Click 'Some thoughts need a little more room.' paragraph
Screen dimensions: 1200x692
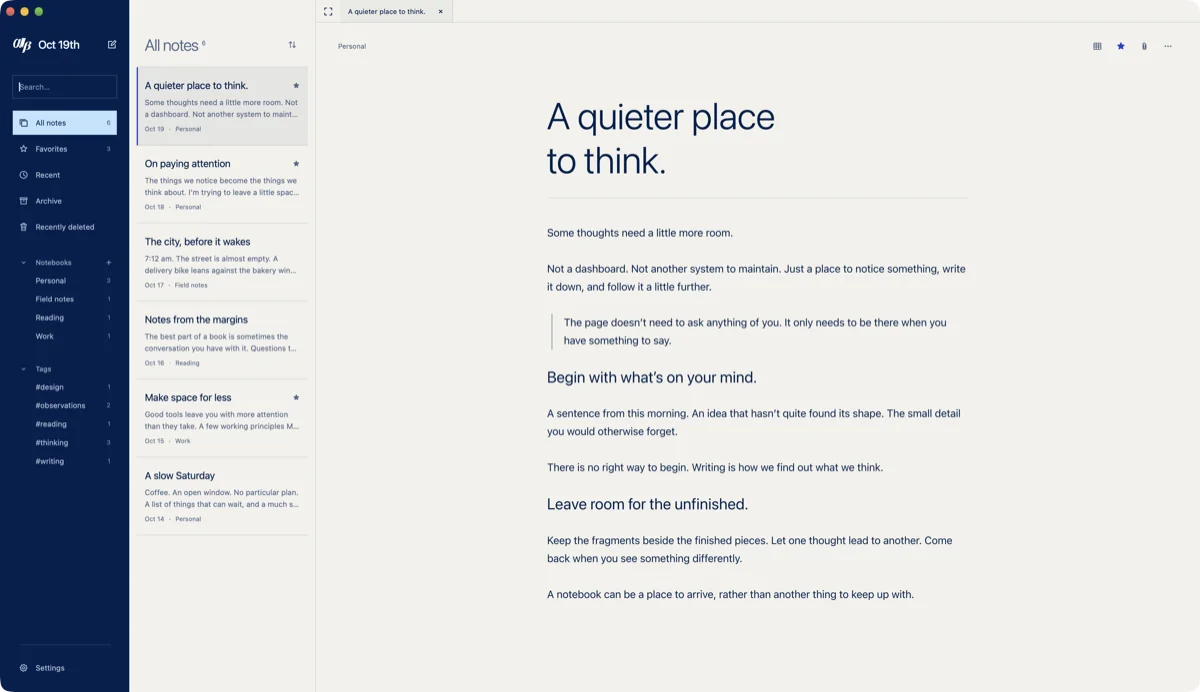click(x=640, y=233)
